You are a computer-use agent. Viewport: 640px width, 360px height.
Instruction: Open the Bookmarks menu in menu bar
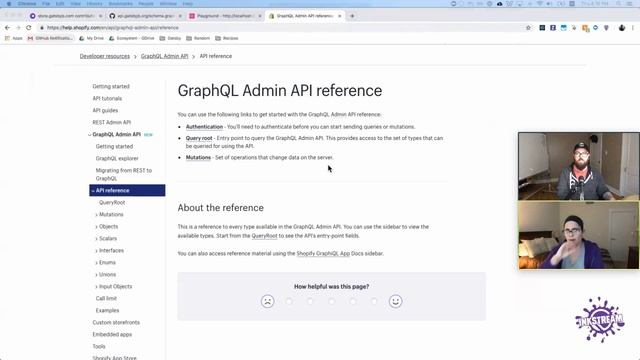tap(121, 4)
